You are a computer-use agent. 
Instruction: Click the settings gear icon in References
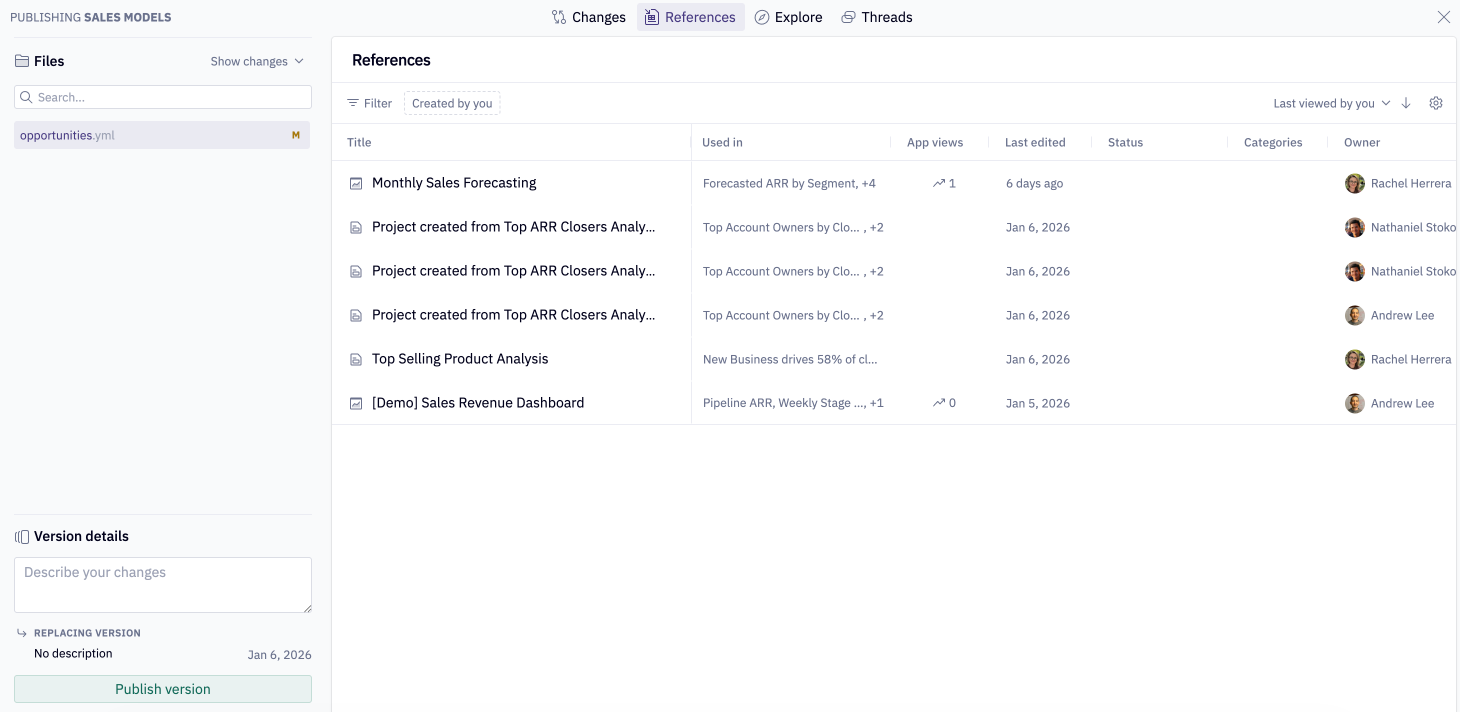[1436, 103]
